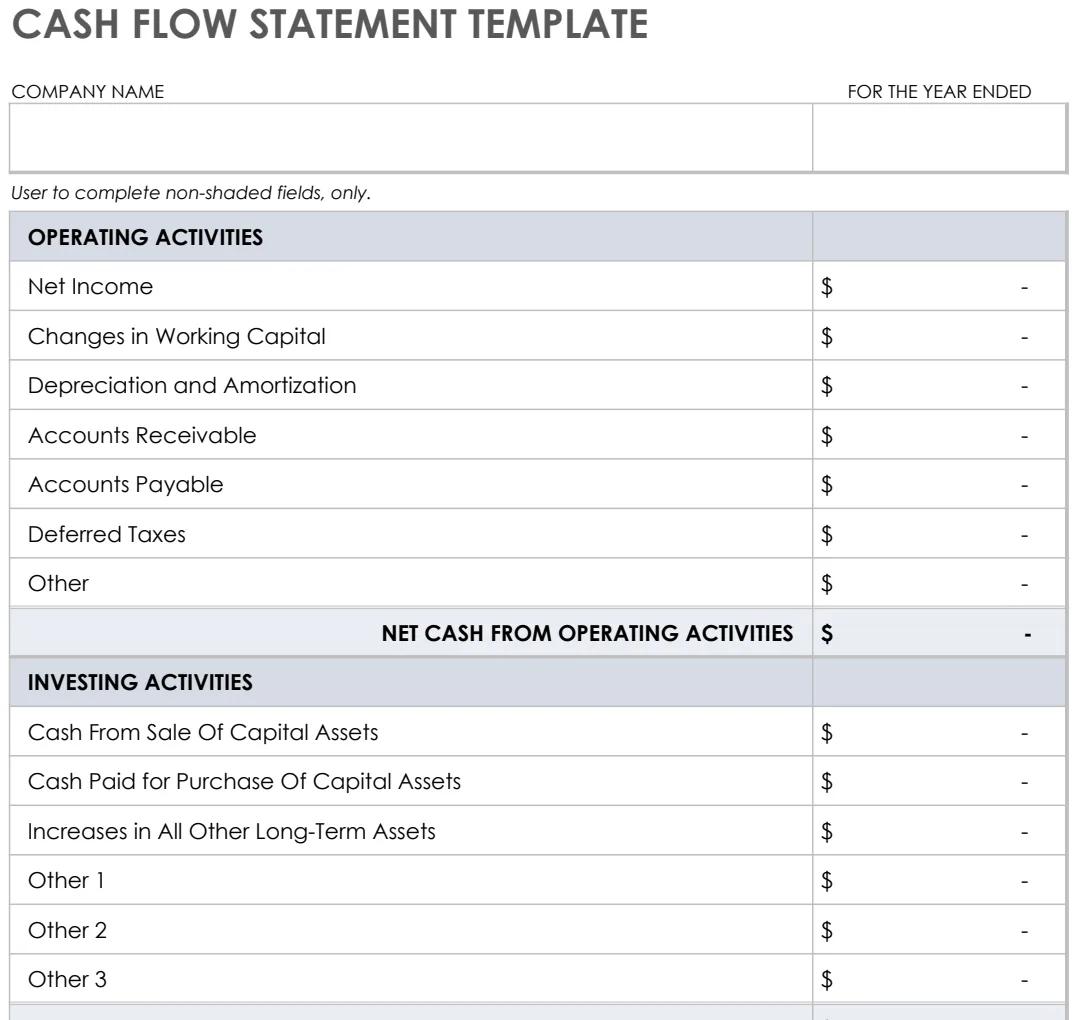Click 'User to complete non-shaded fields' note
This screenshot has width=1077, height=1020.
[x=190, y=193]
